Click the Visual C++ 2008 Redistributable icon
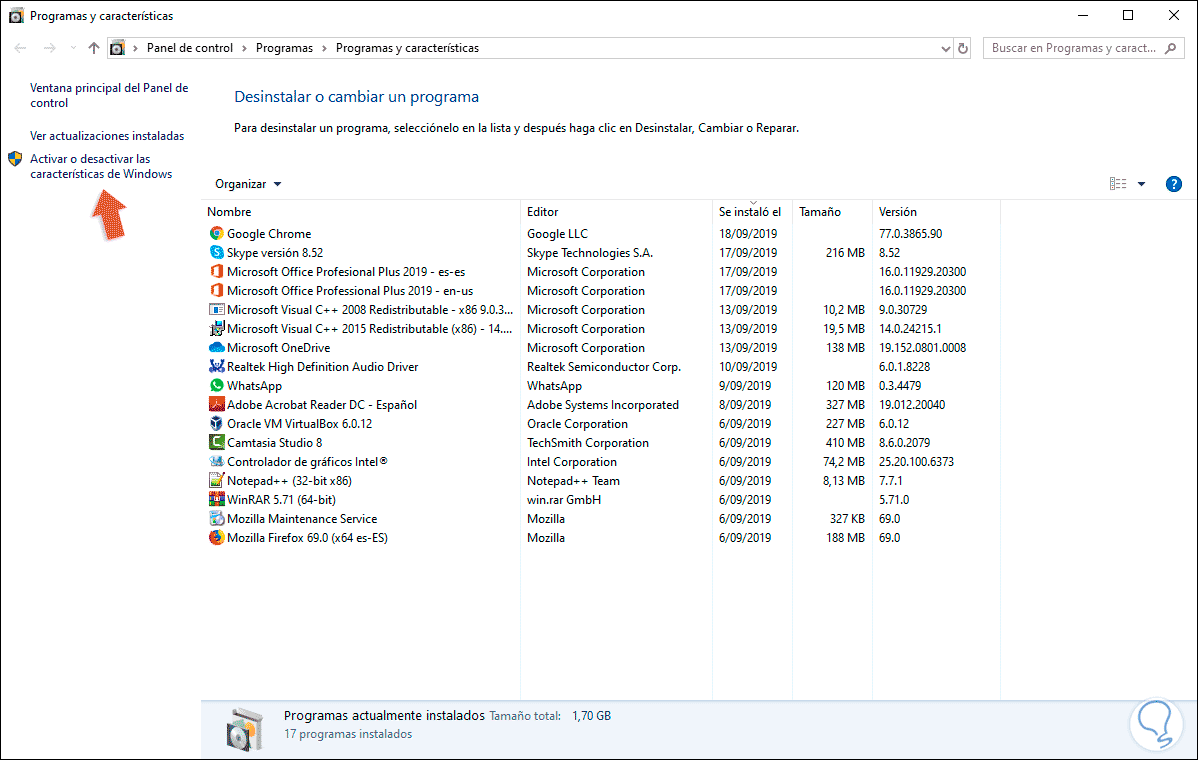Image resolution: width=1198 pixels, height=760 pixels. pos(216,310)
